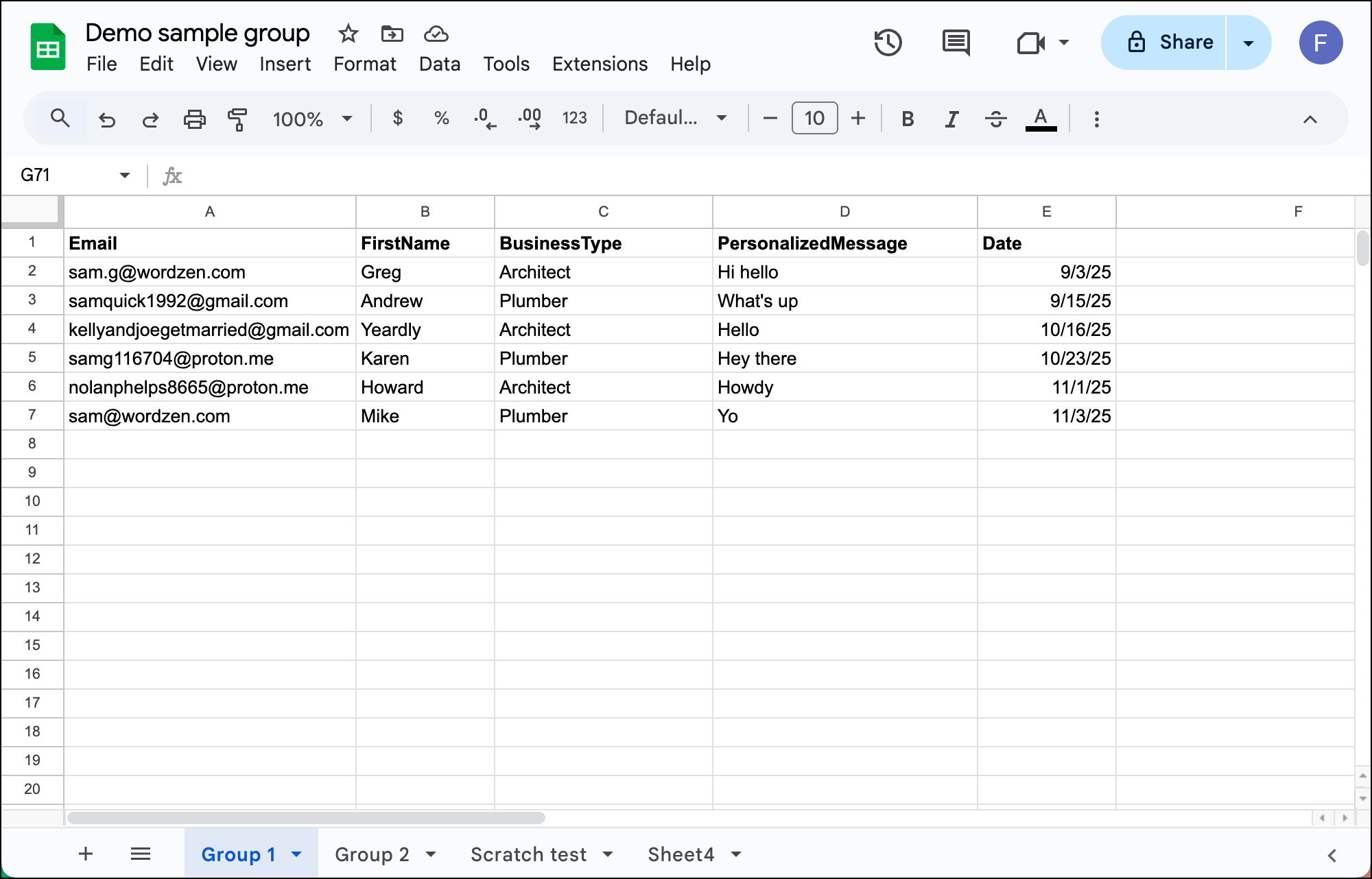Open the zoom level dropdown
1372x879 pixels.
(x=312, y=118)
